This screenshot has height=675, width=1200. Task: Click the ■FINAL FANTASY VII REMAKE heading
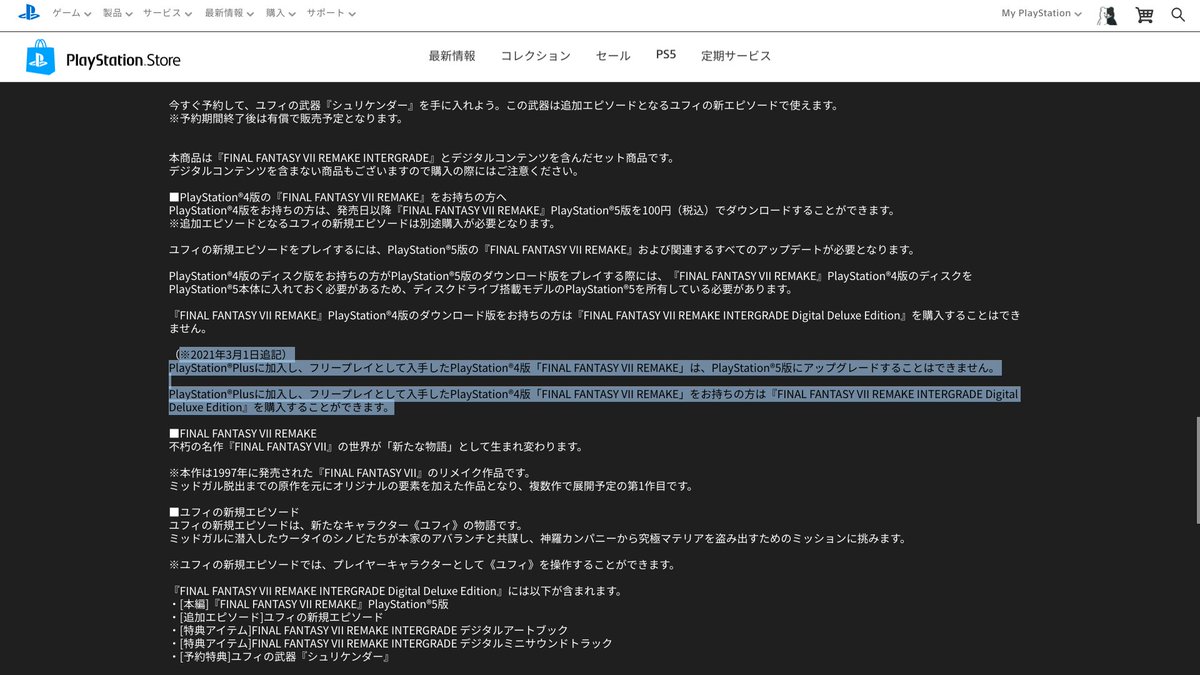[243, 433]
